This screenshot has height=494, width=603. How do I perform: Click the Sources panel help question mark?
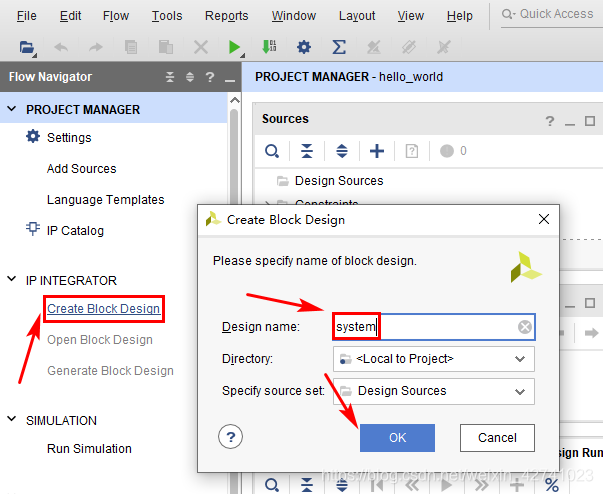[550, 121]
